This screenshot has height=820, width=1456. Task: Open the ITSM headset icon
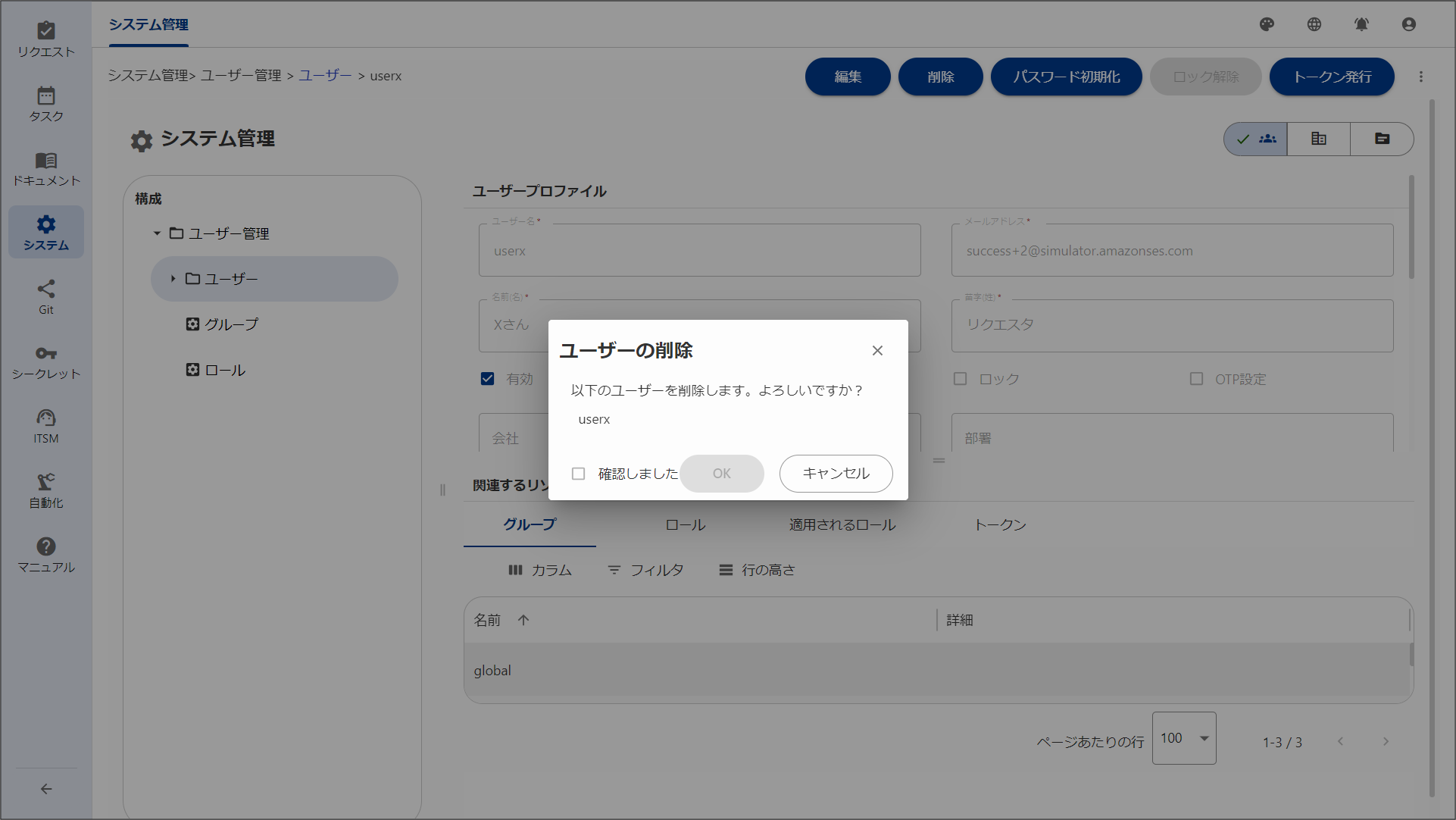(46, 426)
